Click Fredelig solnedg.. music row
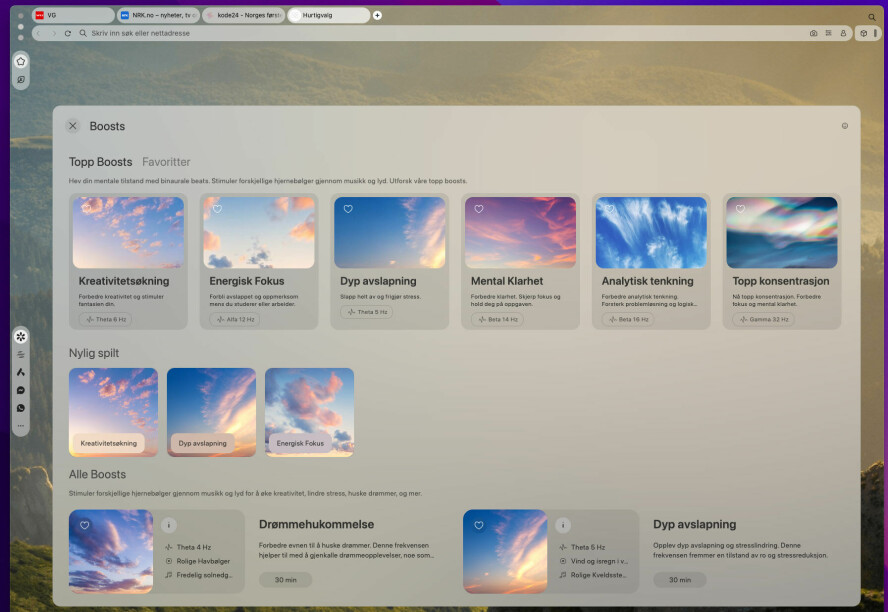The image size is (888, 612). point(199,575)
